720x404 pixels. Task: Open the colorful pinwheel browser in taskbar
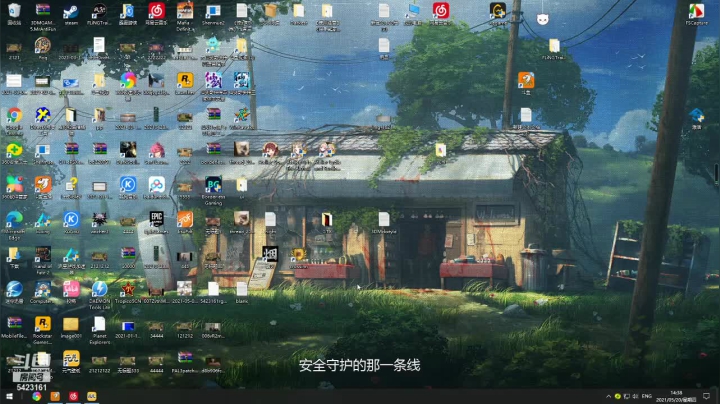tap(37, 396)
